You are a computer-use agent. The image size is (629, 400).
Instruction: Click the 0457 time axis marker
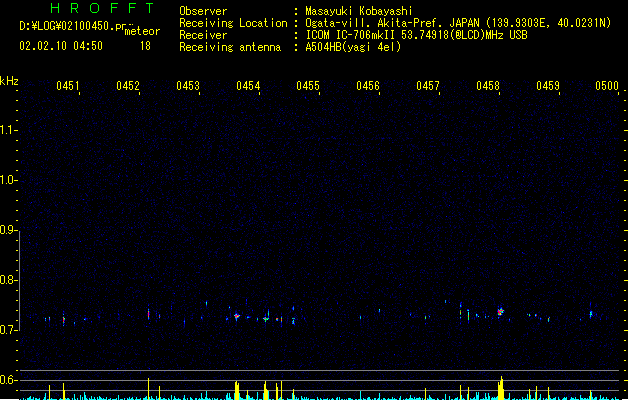[x=428, y=86]
